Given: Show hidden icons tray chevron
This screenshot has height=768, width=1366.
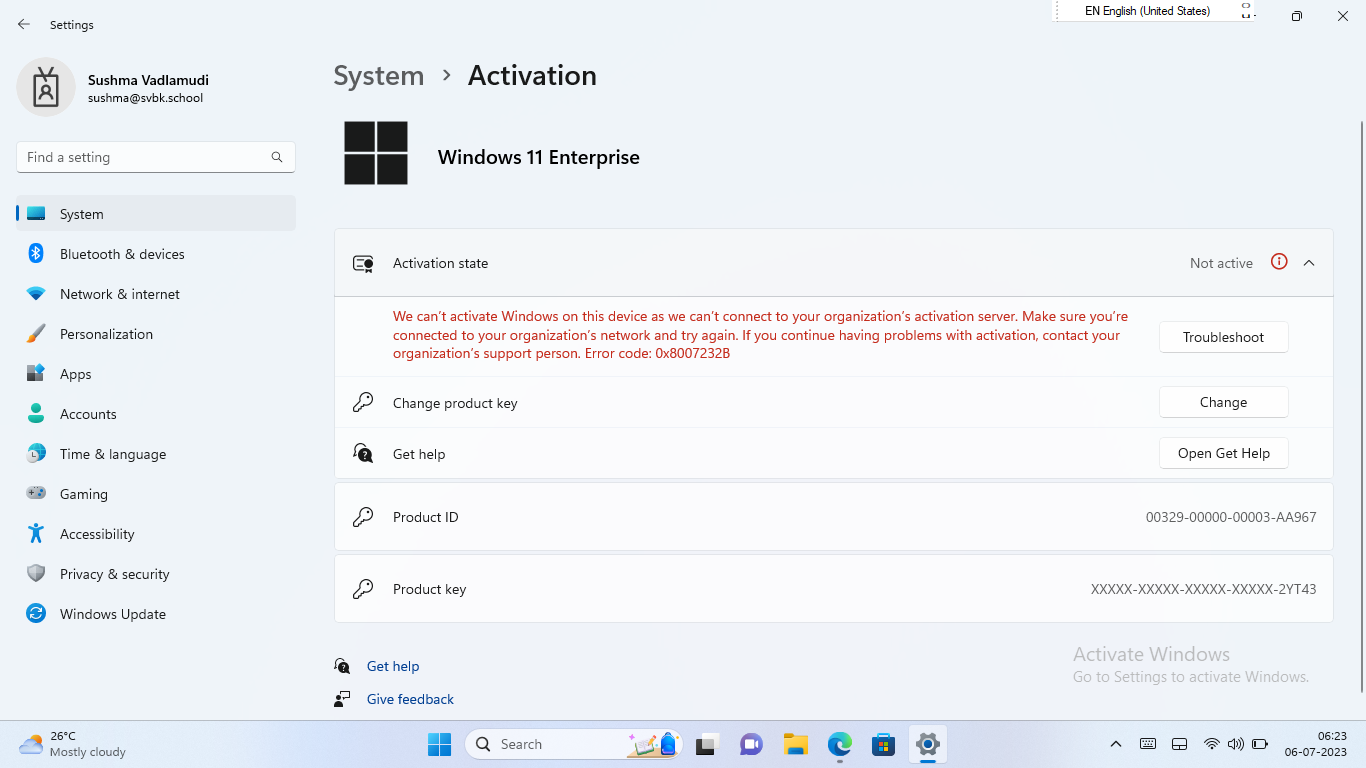Looking at the screenshot, I should point(1116,744).
